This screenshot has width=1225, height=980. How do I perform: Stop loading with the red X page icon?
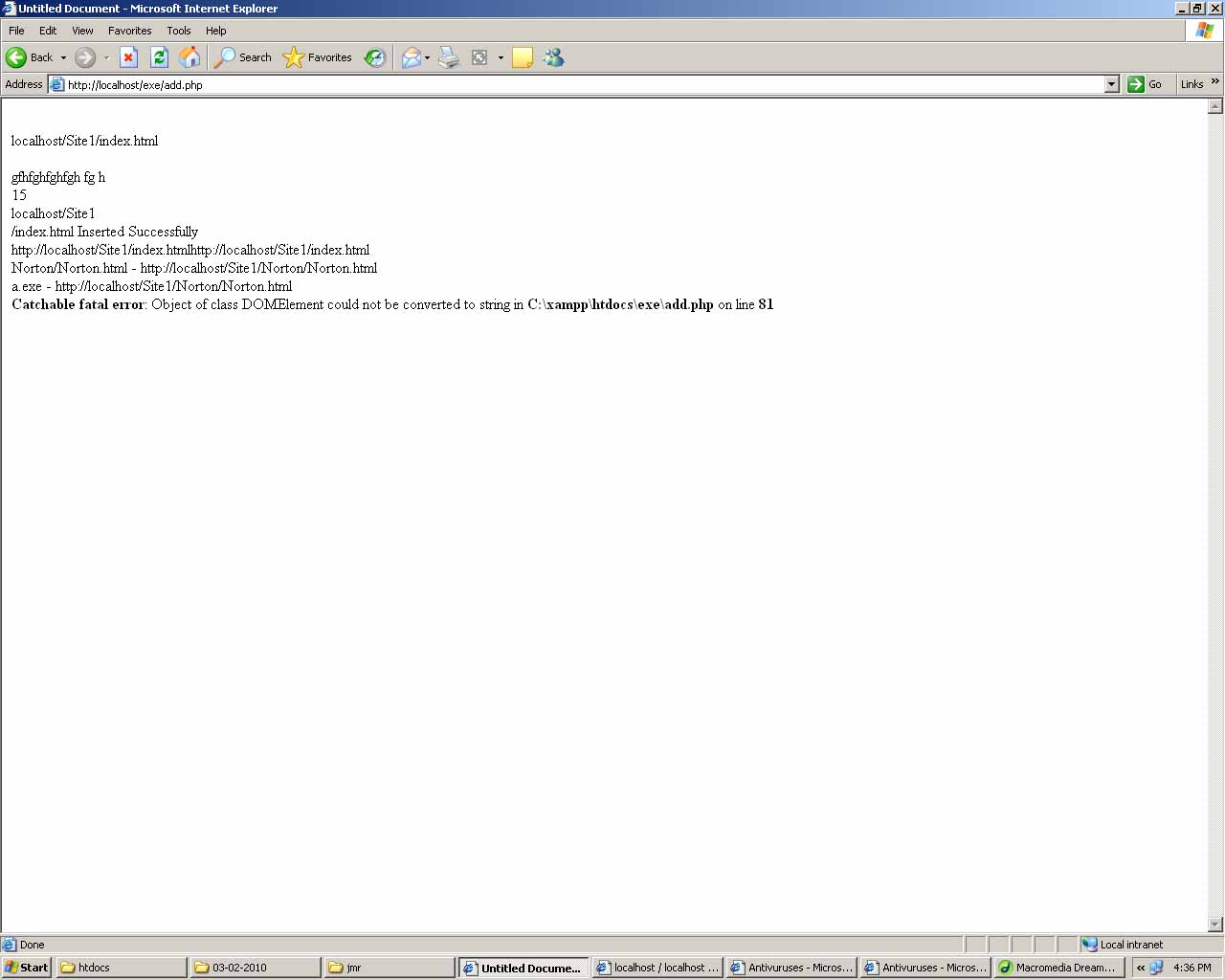point(128,57)
